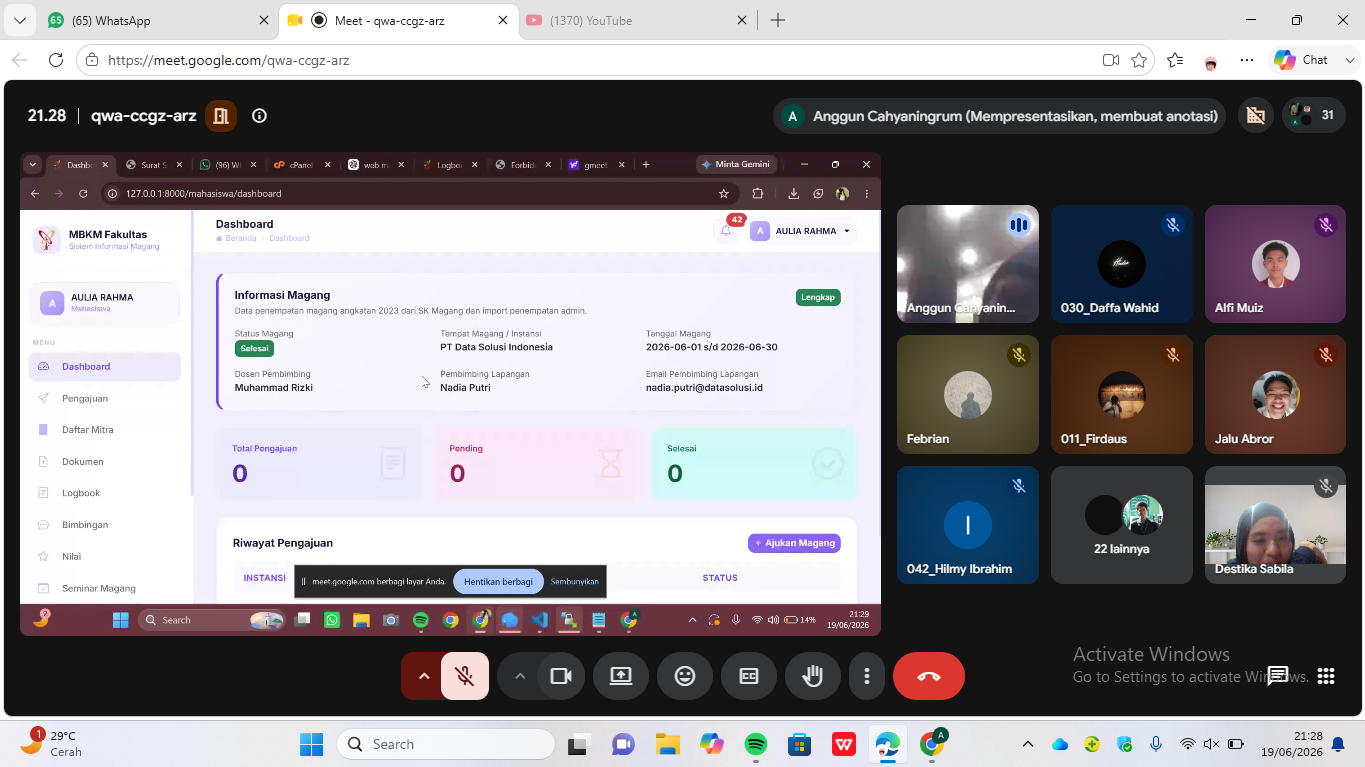
Task: Open the participants list showing 31
Action: pyautogui.click(x=1312, y=115)
